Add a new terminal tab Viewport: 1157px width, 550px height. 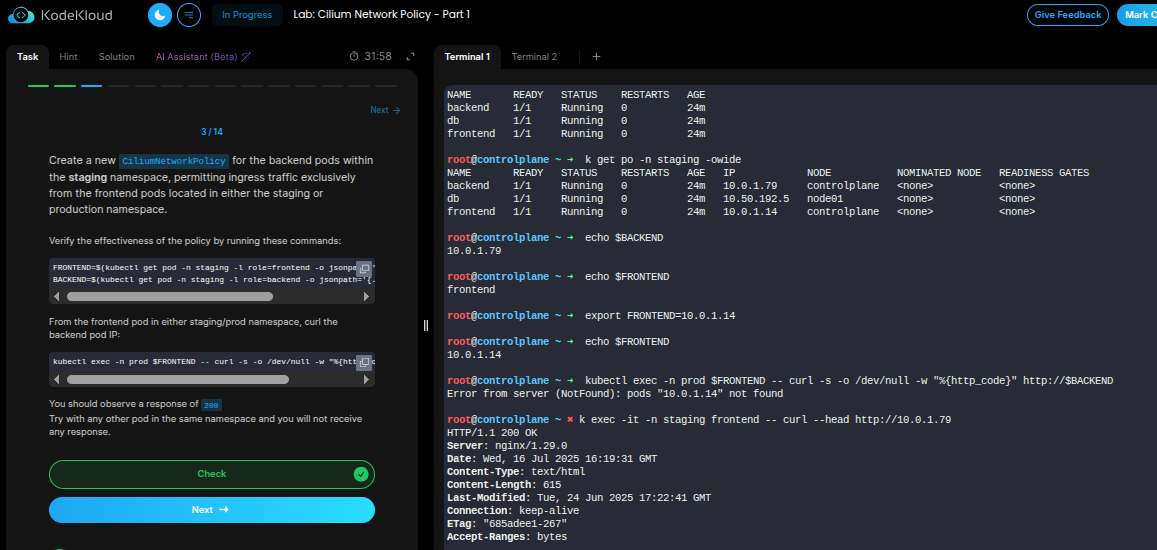596,57
